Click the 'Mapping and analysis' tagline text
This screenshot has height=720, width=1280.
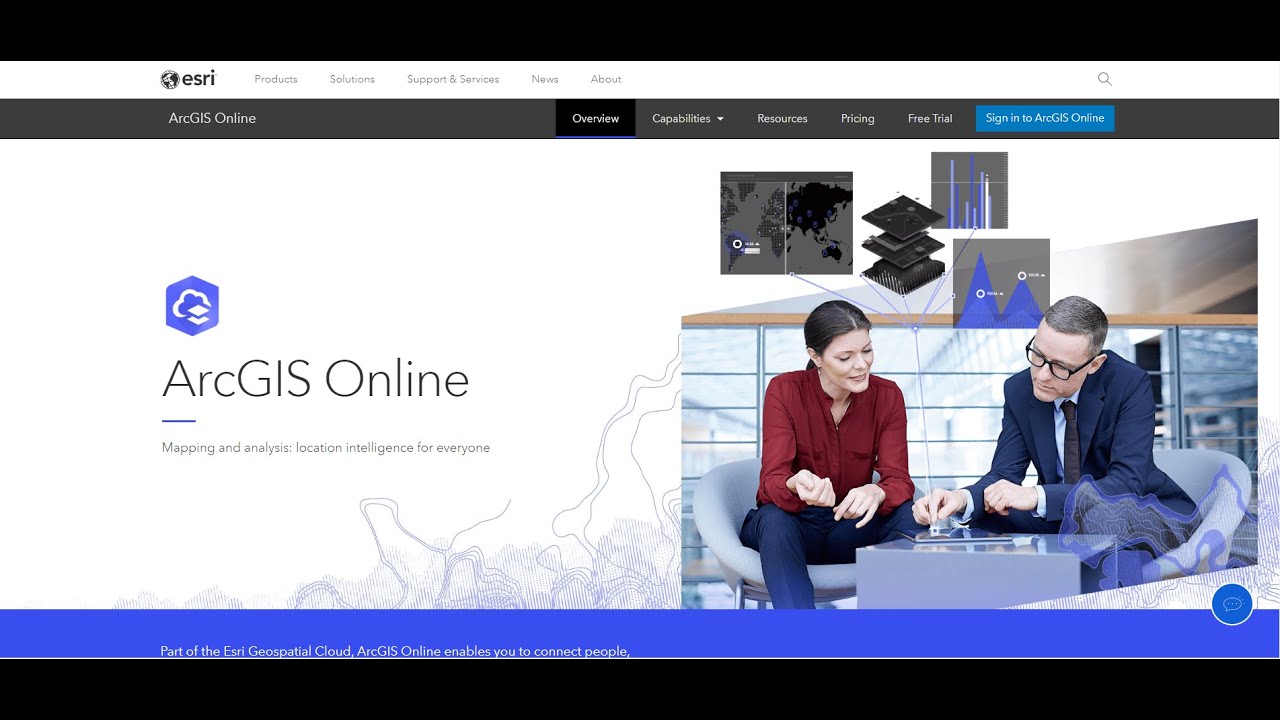click(326, 448)
